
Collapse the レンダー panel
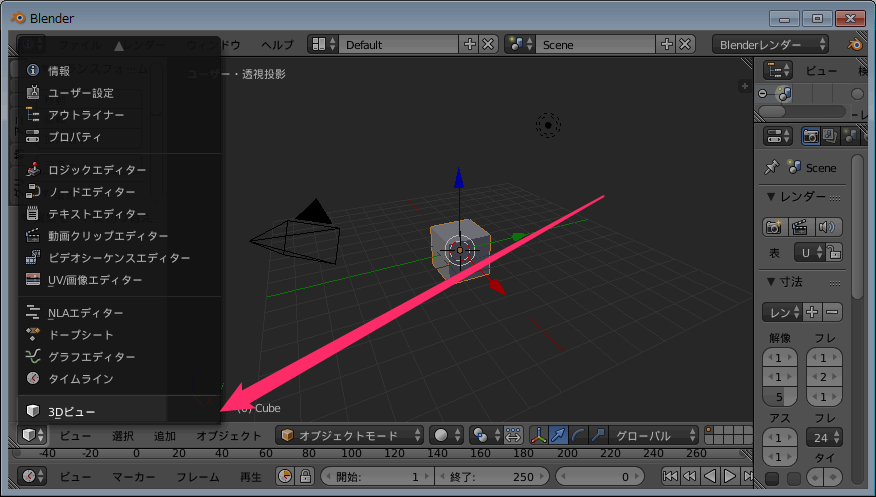pos(771,197)
